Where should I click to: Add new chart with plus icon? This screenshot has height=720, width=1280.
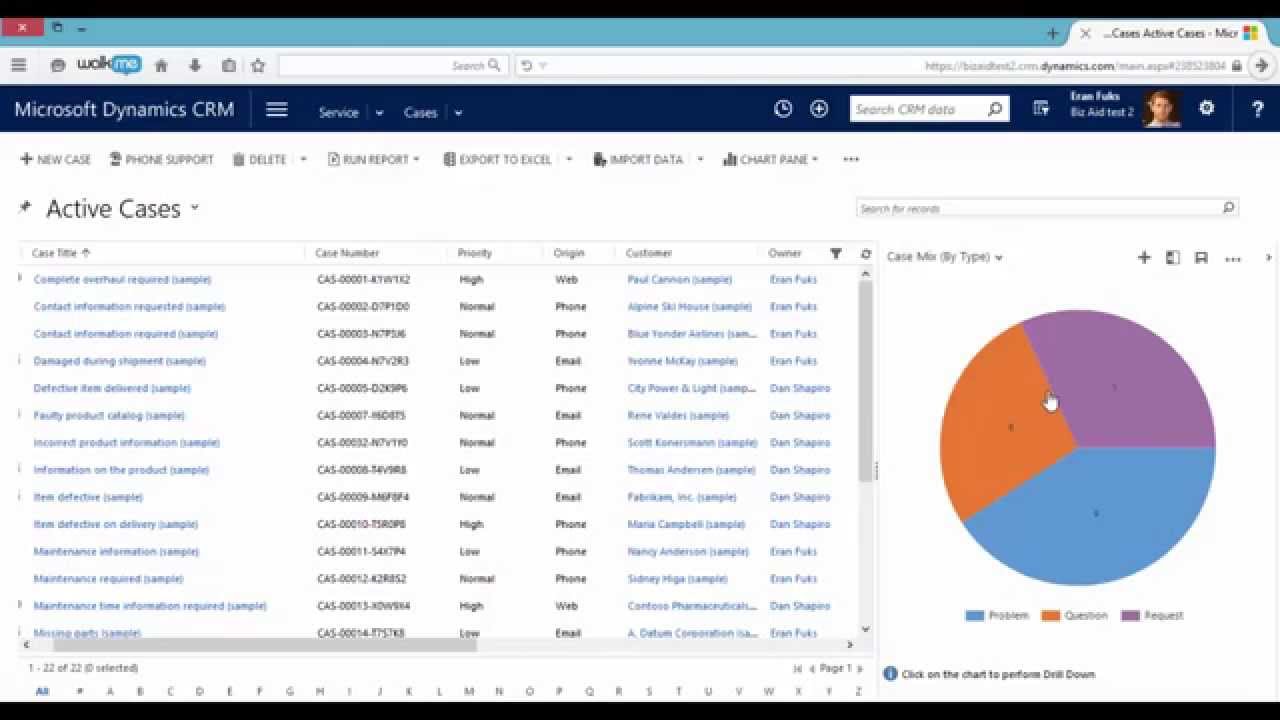point(1144,257)
